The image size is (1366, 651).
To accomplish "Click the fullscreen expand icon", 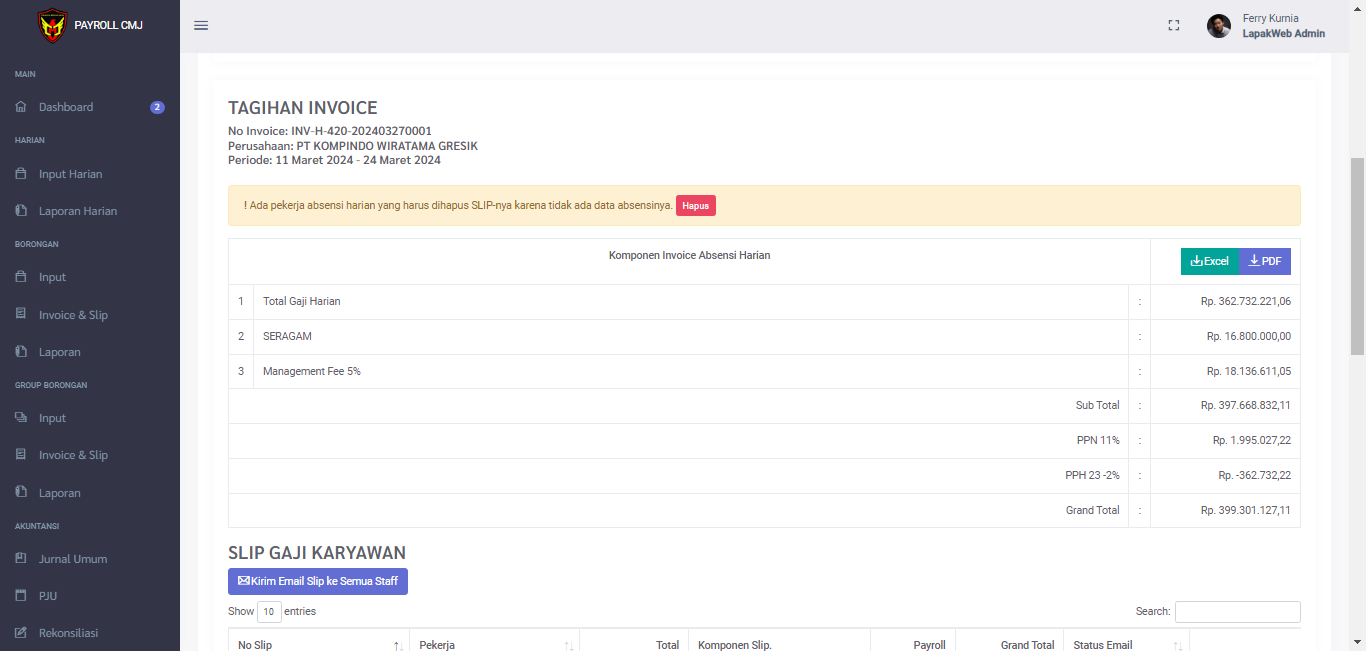I will [x=1174, y=26].
